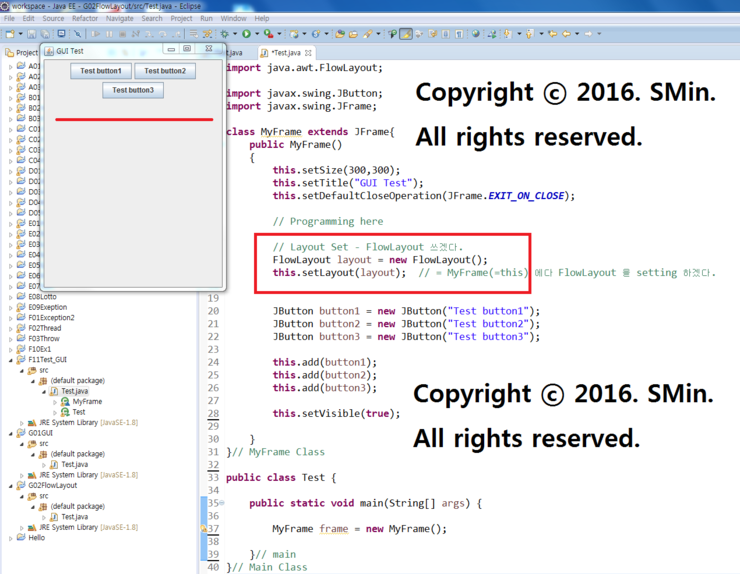Screen dimensions: 740x574
Task: Click the Open Type icon
Action: coord(340,34)
